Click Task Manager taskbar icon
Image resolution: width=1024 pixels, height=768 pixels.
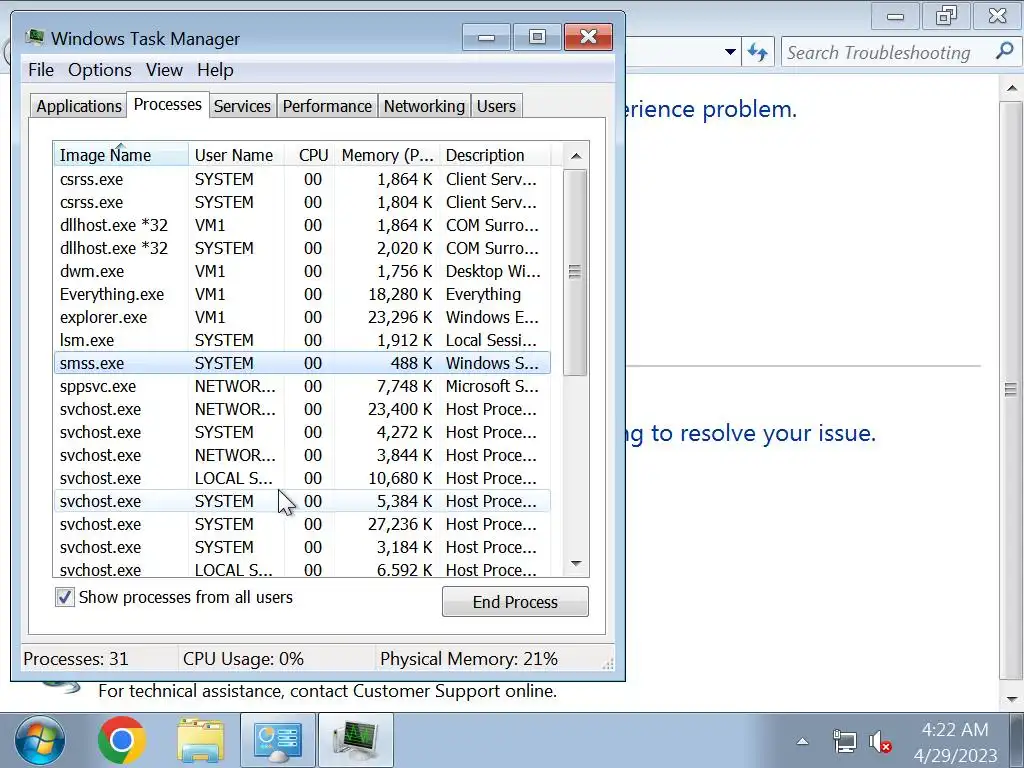click(x=356, y=741)
